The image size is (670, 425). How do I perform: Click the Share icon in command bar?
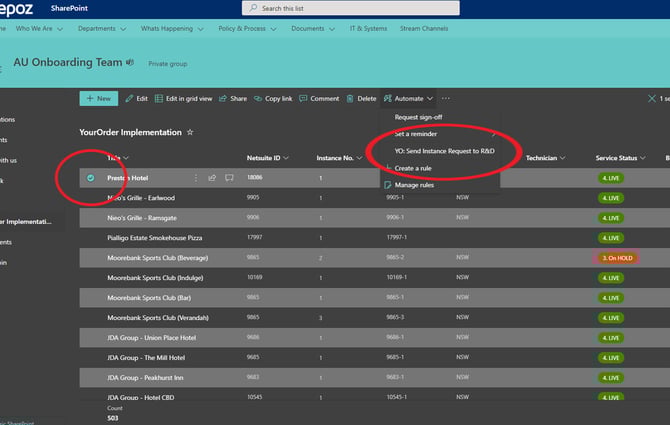tap(223, 99)
